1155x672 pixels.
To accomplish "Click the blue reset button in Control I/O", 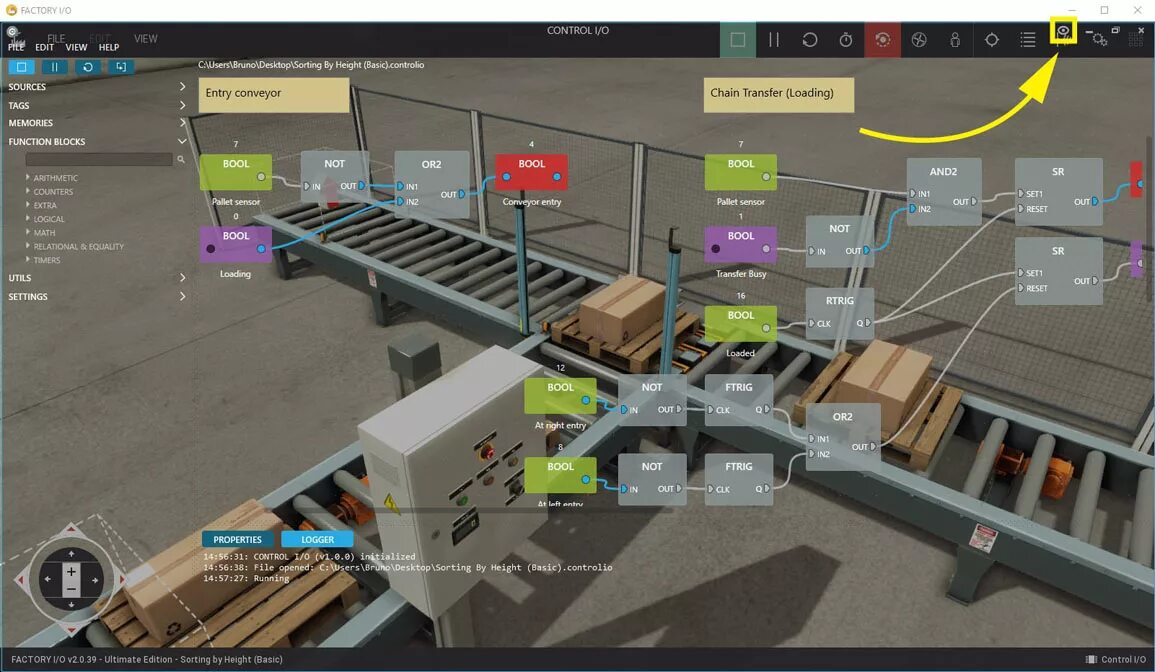I will [88, 67].
